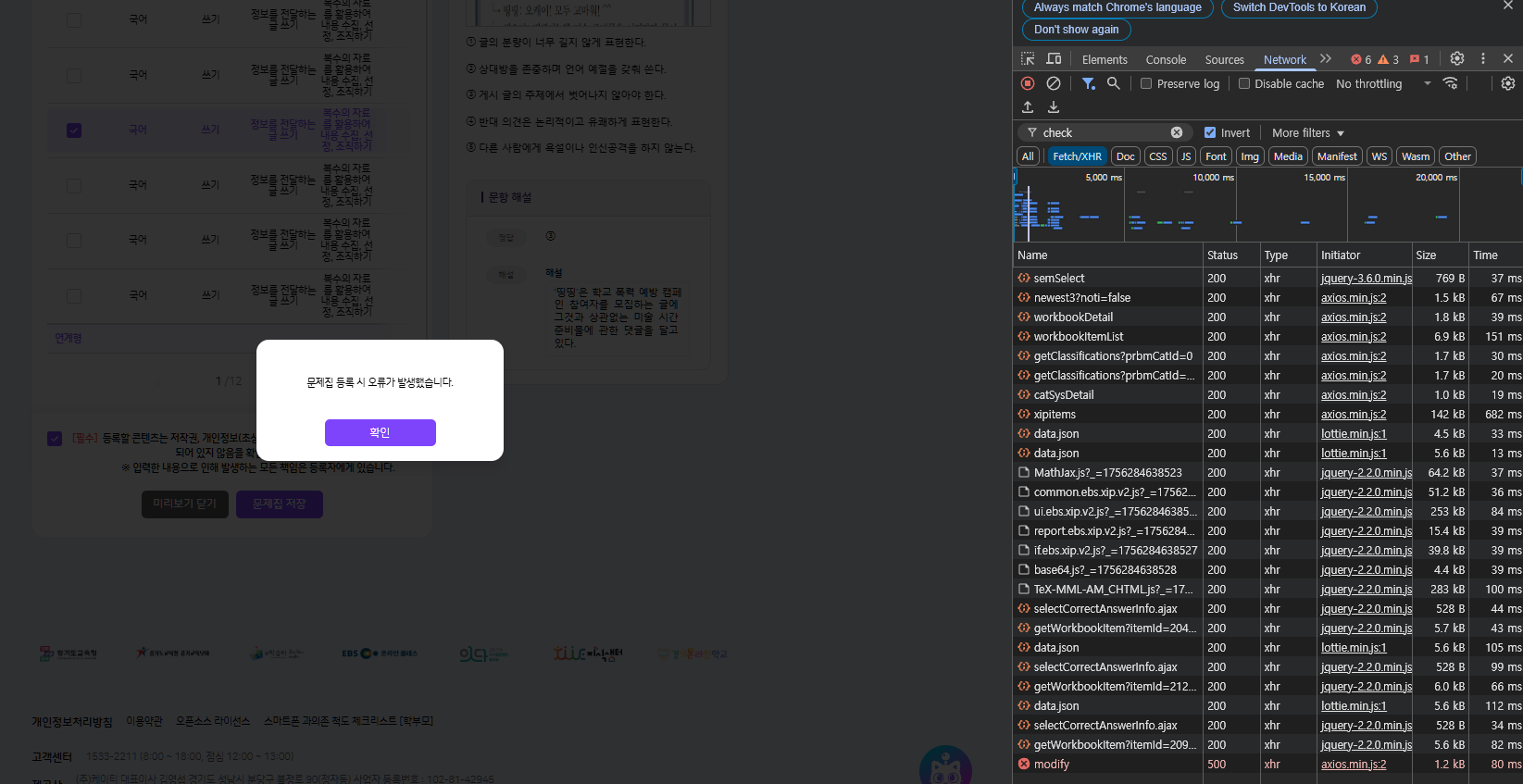Select the failed 'modify' request row
Screen dimensions: 1523x784
coord(1268,765)
